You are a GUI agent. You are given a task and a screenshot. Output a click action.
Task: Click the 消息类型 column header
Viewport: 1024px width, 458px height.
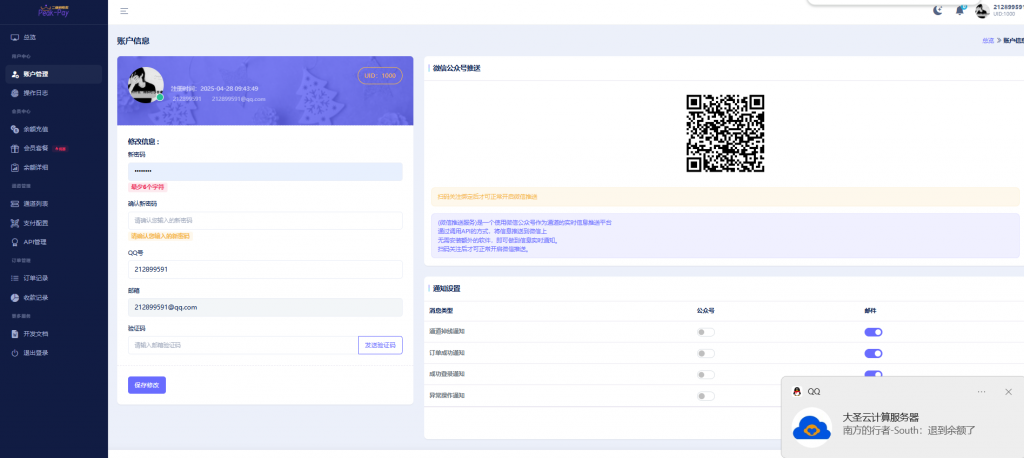(441, 311)
